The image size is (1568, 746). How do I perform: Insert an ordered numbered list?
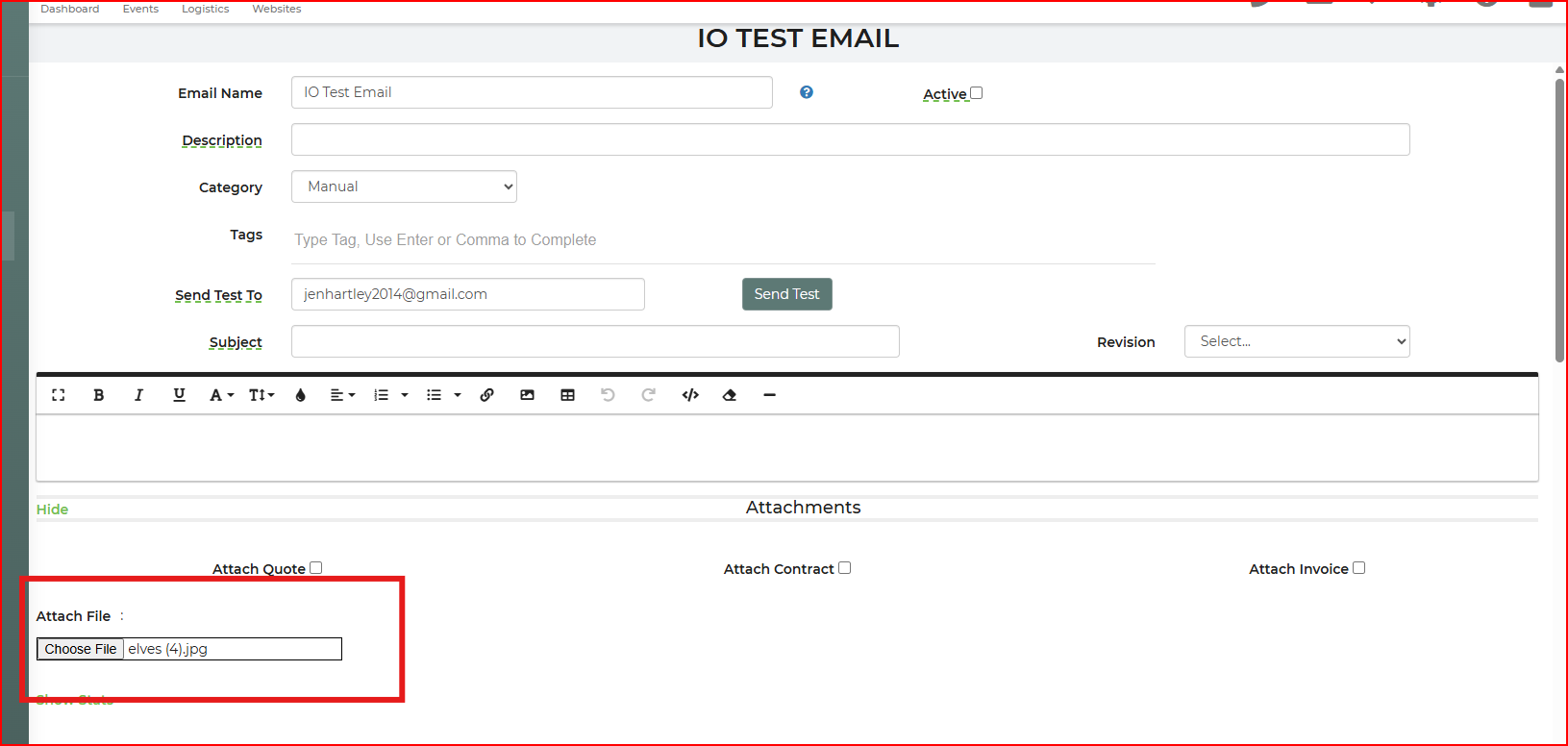pos(381,395)
